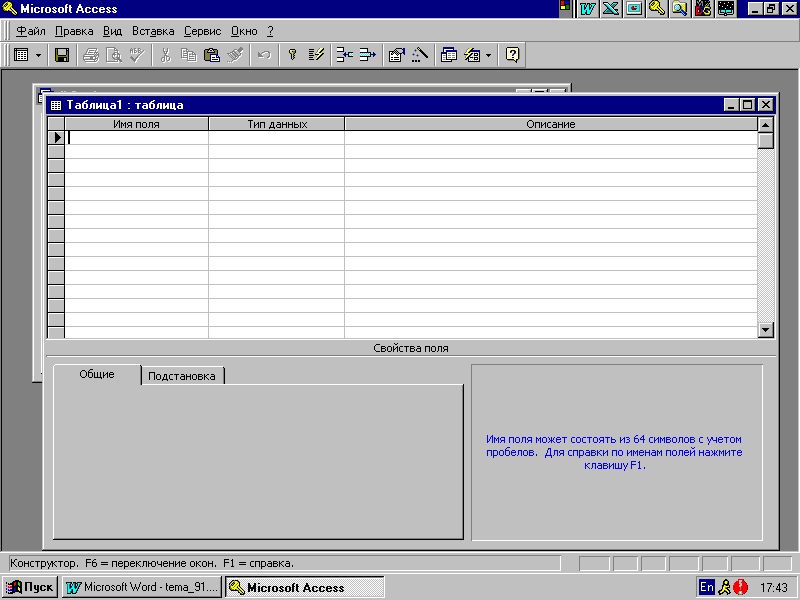Click the running figure tray icon
This screenshot has height=600, width=800.
click(x=724, y=587)
